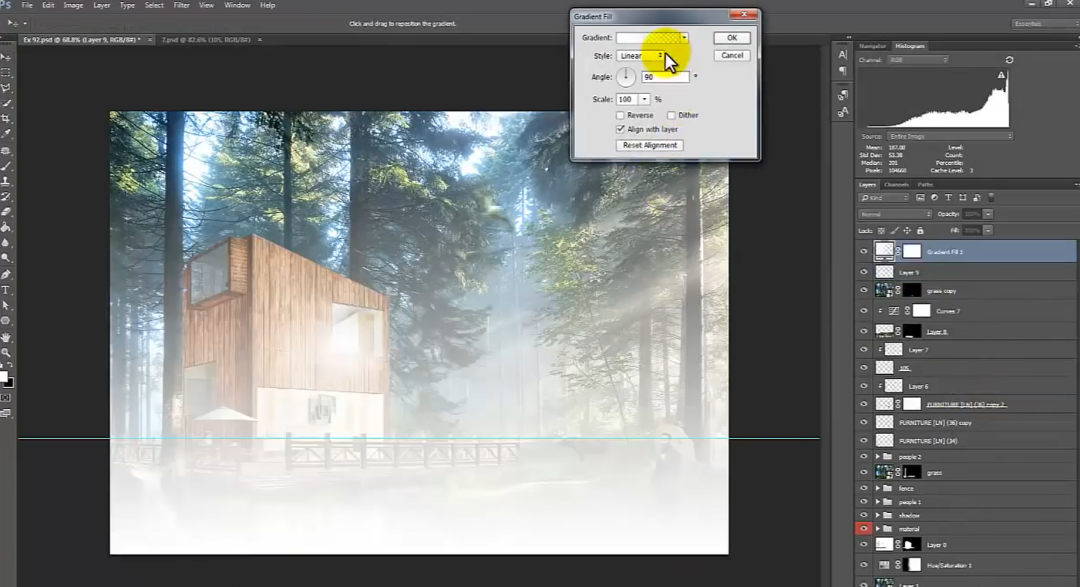
Task: Switch to the Navigator tab
Action: click(x=873, y=46)
